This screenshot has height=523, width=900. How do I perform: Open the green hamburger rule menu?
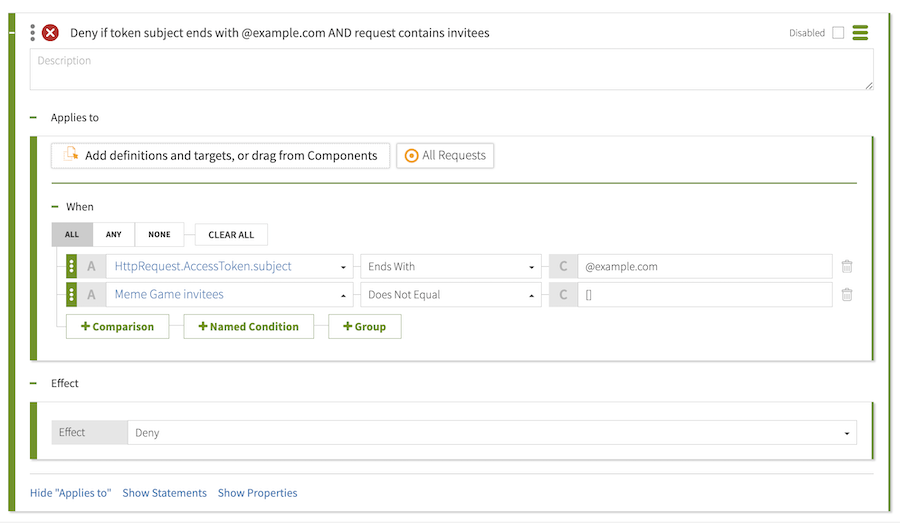(860, 33)
